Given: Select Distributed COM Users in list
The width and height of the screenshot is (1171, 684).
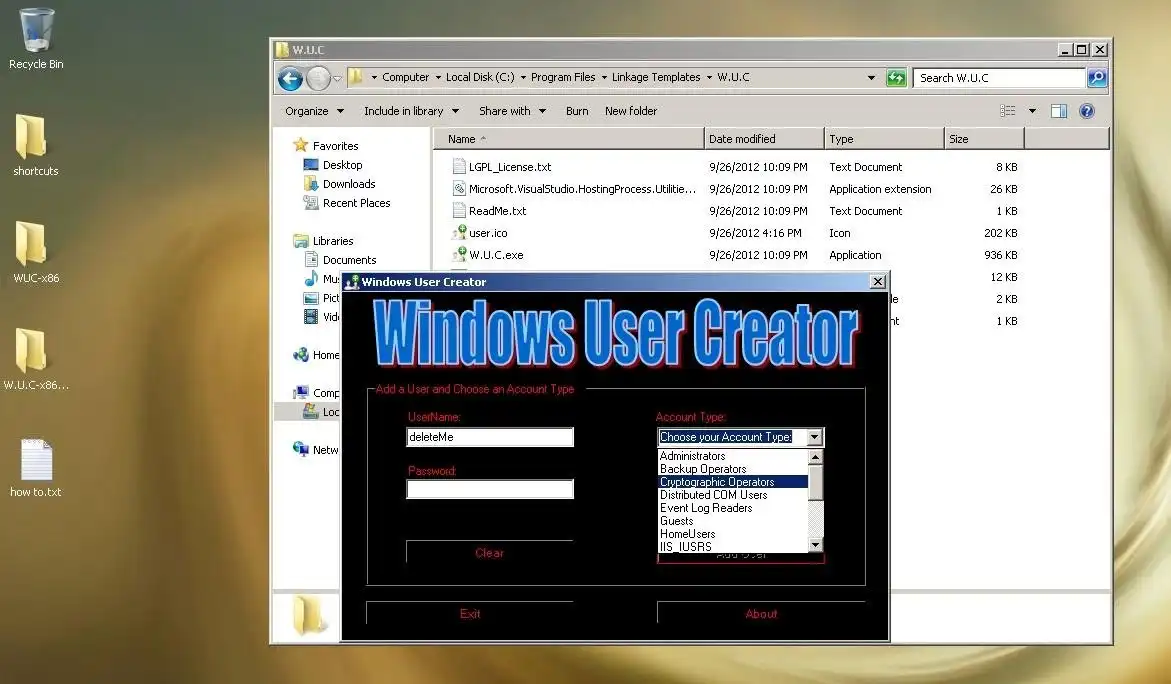Looking at the screenshot, I should pyautogui.click(x=733, y=495).
